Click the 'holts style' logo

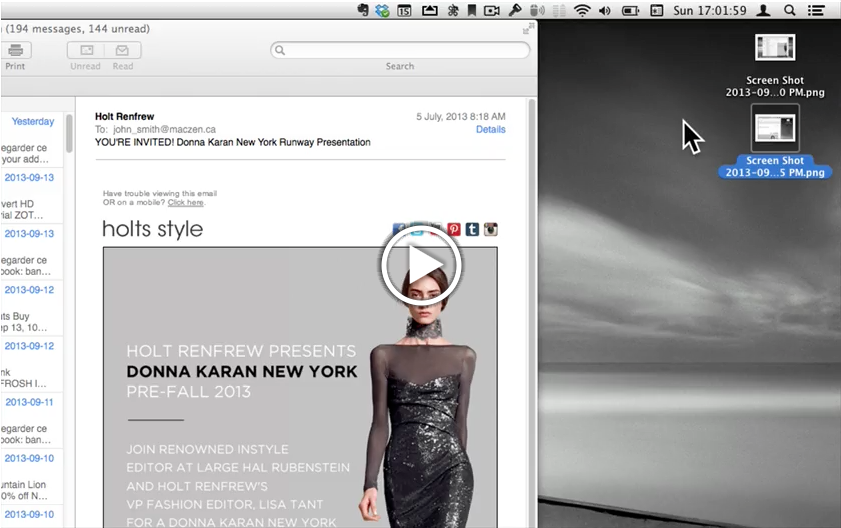152,229
